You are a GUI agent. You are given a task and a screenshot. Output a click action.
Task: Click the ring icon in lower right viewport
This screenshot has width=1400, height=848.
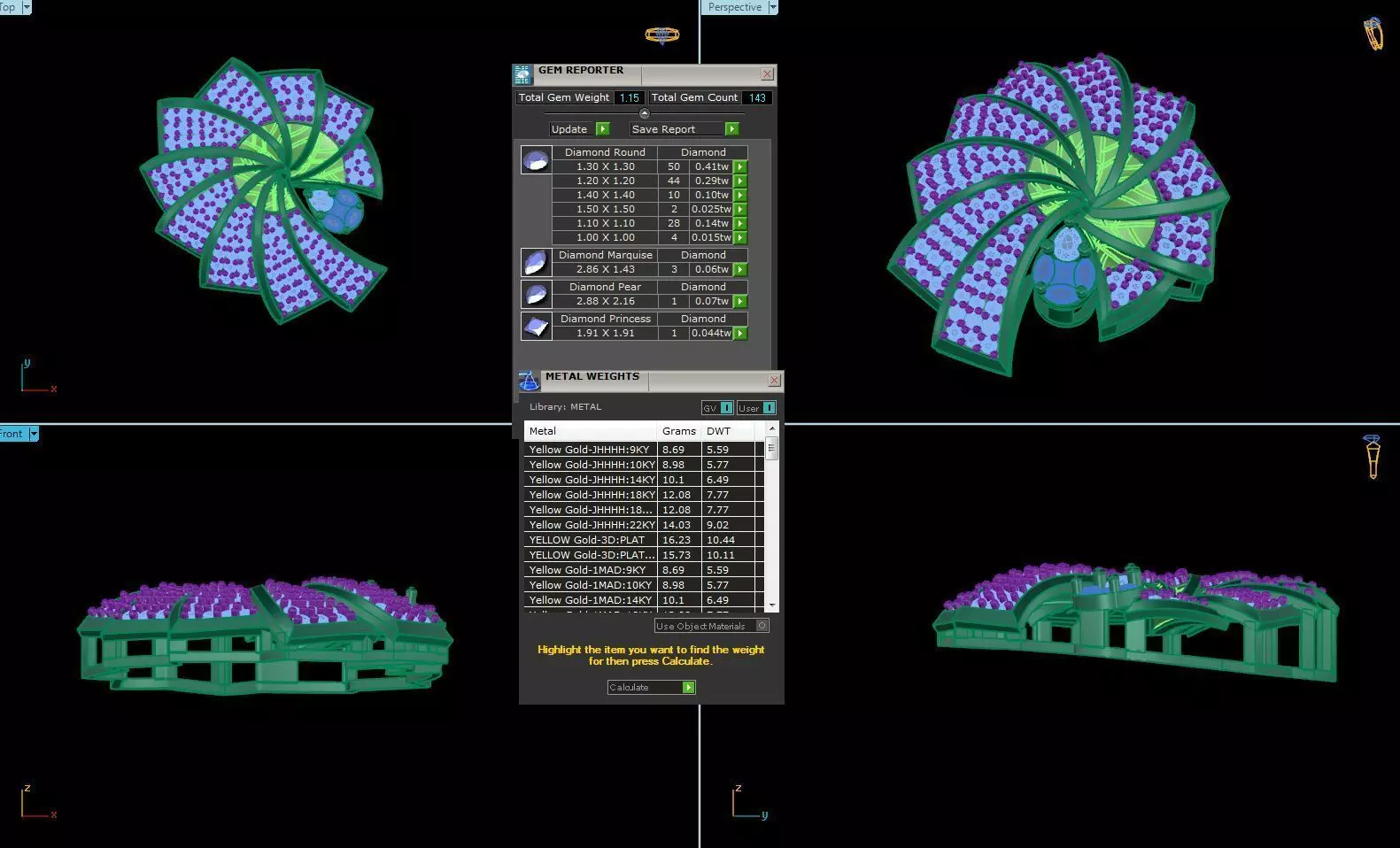(x=1372, y=456)
